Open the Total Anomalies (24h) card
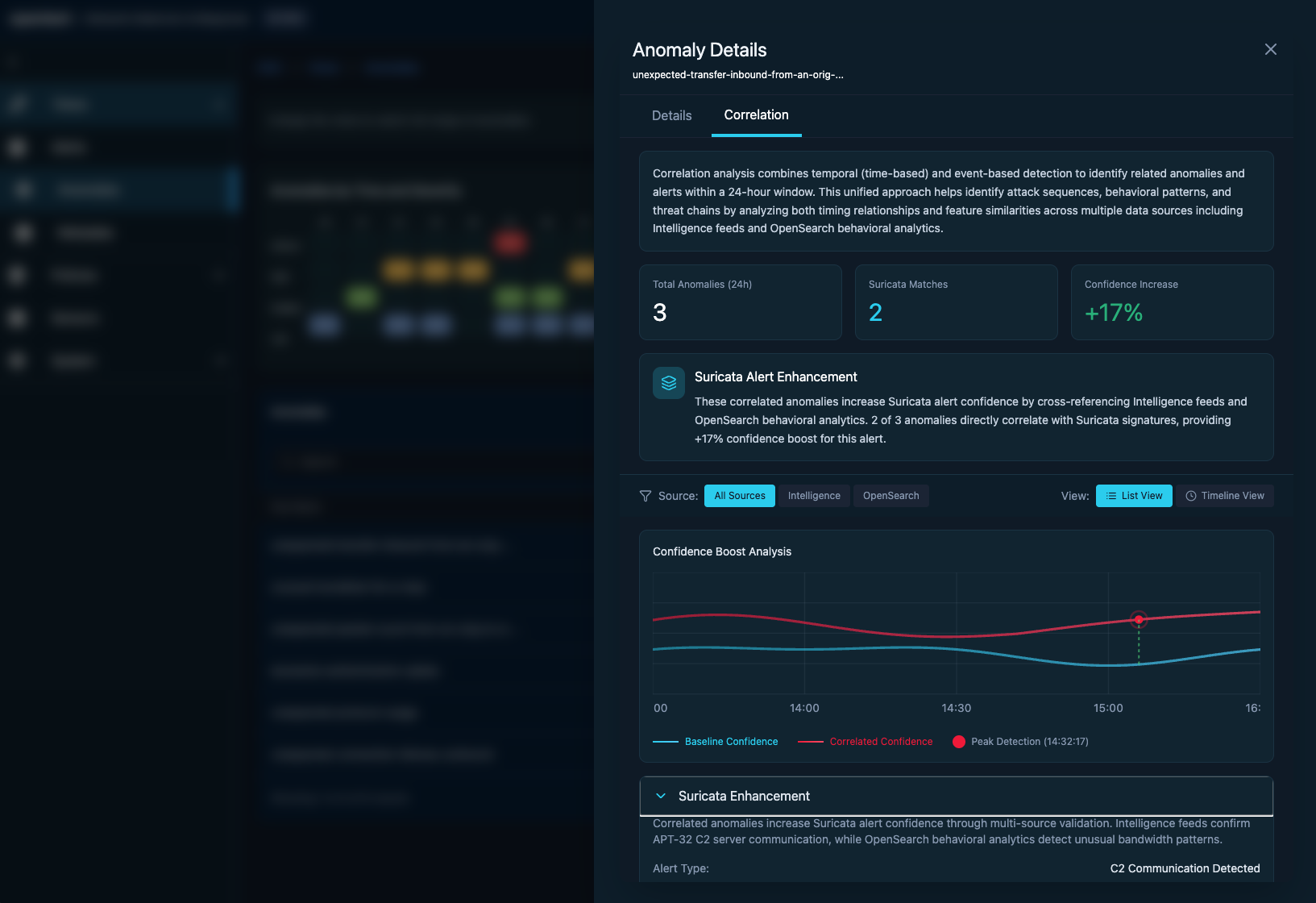This screenshot has height=903, width=1316. tap(740, 302)
